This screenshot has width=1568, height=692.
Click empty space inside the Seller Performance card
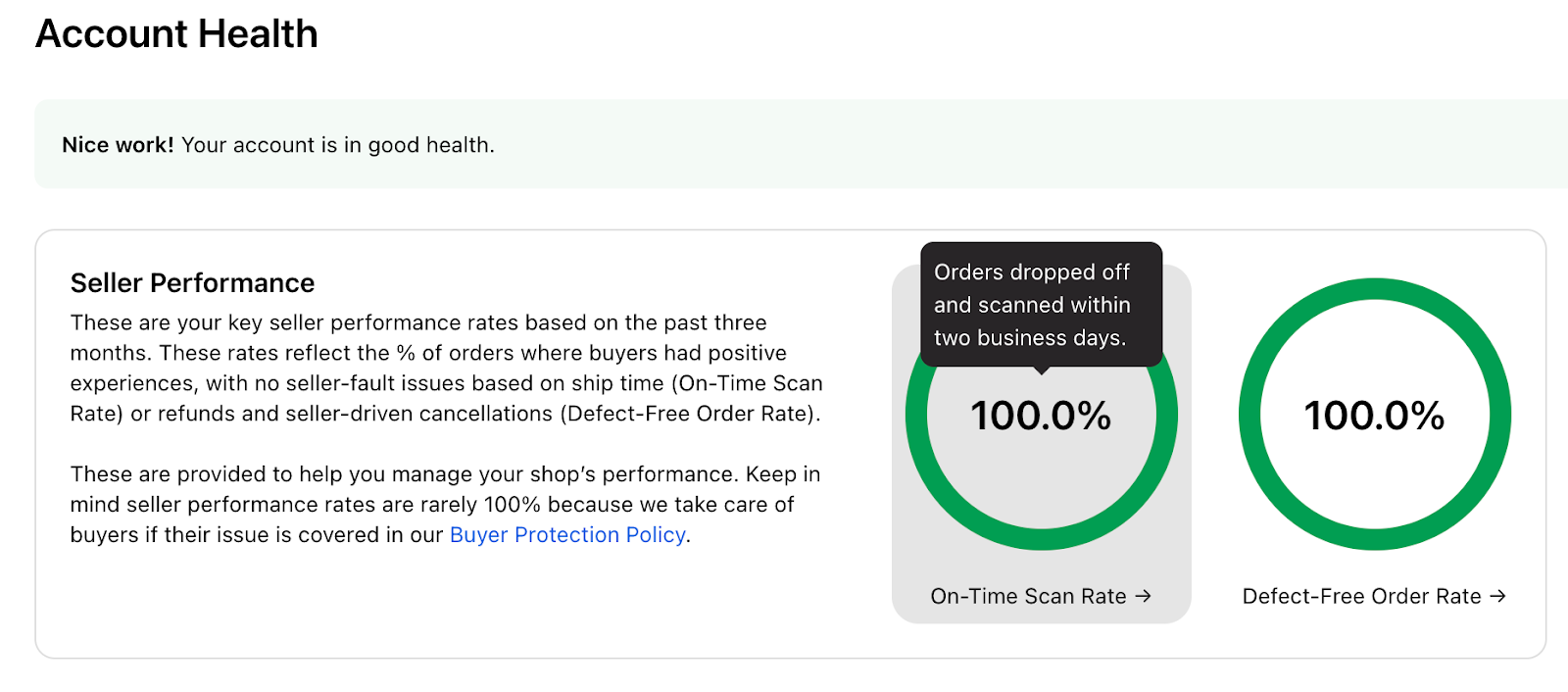click(441, 608)
